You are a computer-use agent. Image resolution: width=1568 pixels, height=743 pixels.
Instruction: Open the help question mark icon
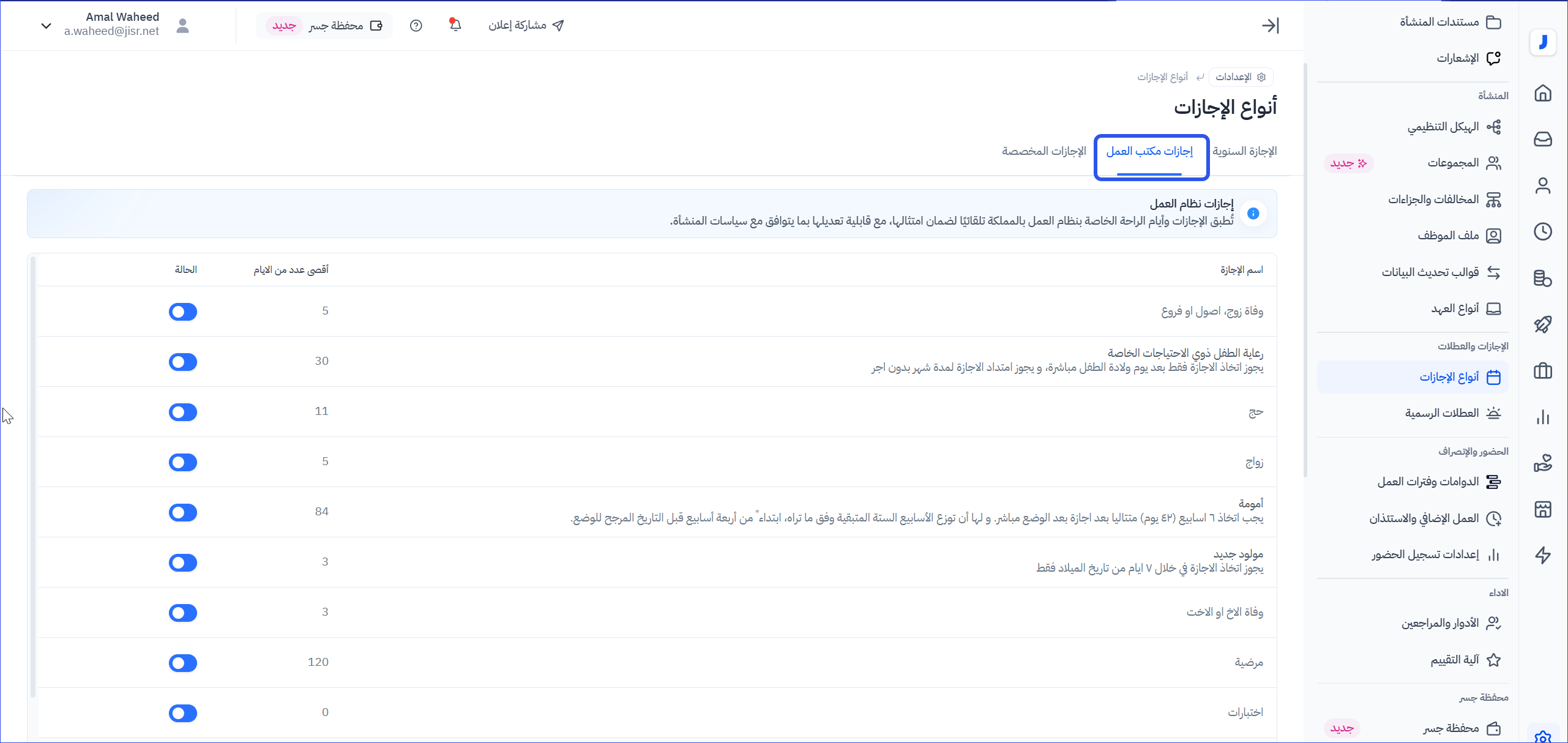click(x=416, y=26)
